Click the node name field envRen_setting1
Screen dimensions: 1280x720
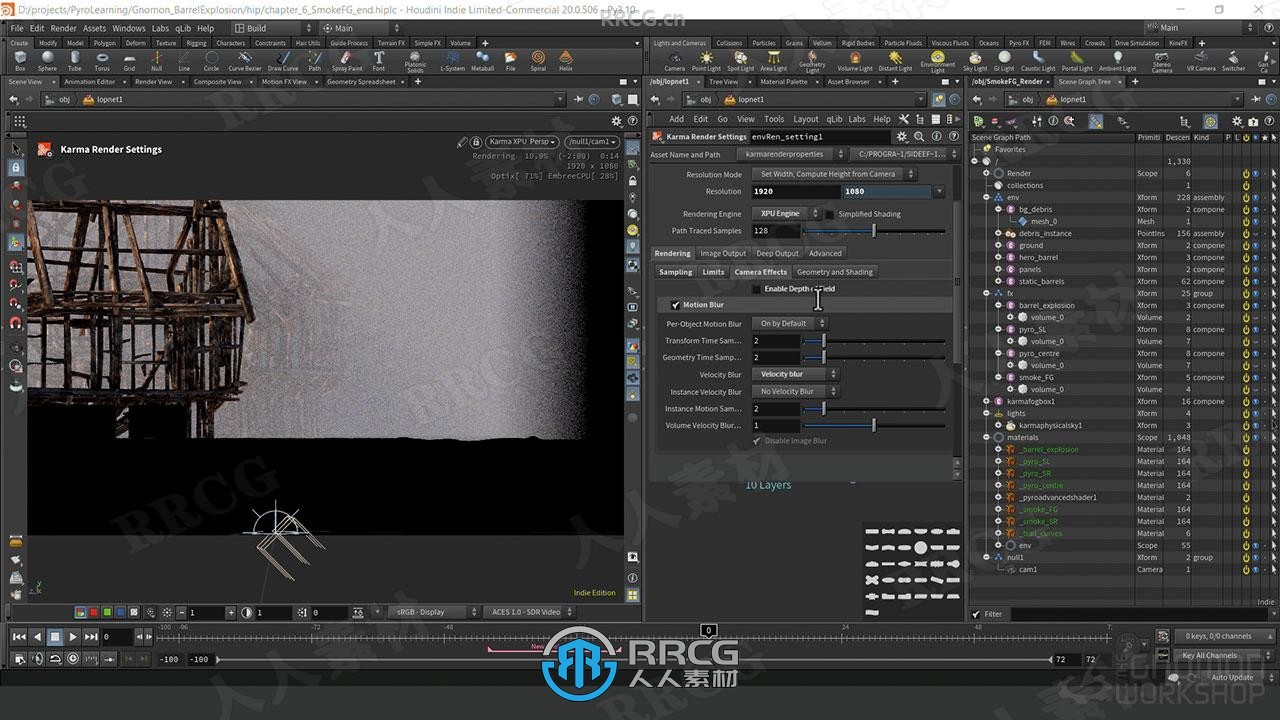(820, 136)
